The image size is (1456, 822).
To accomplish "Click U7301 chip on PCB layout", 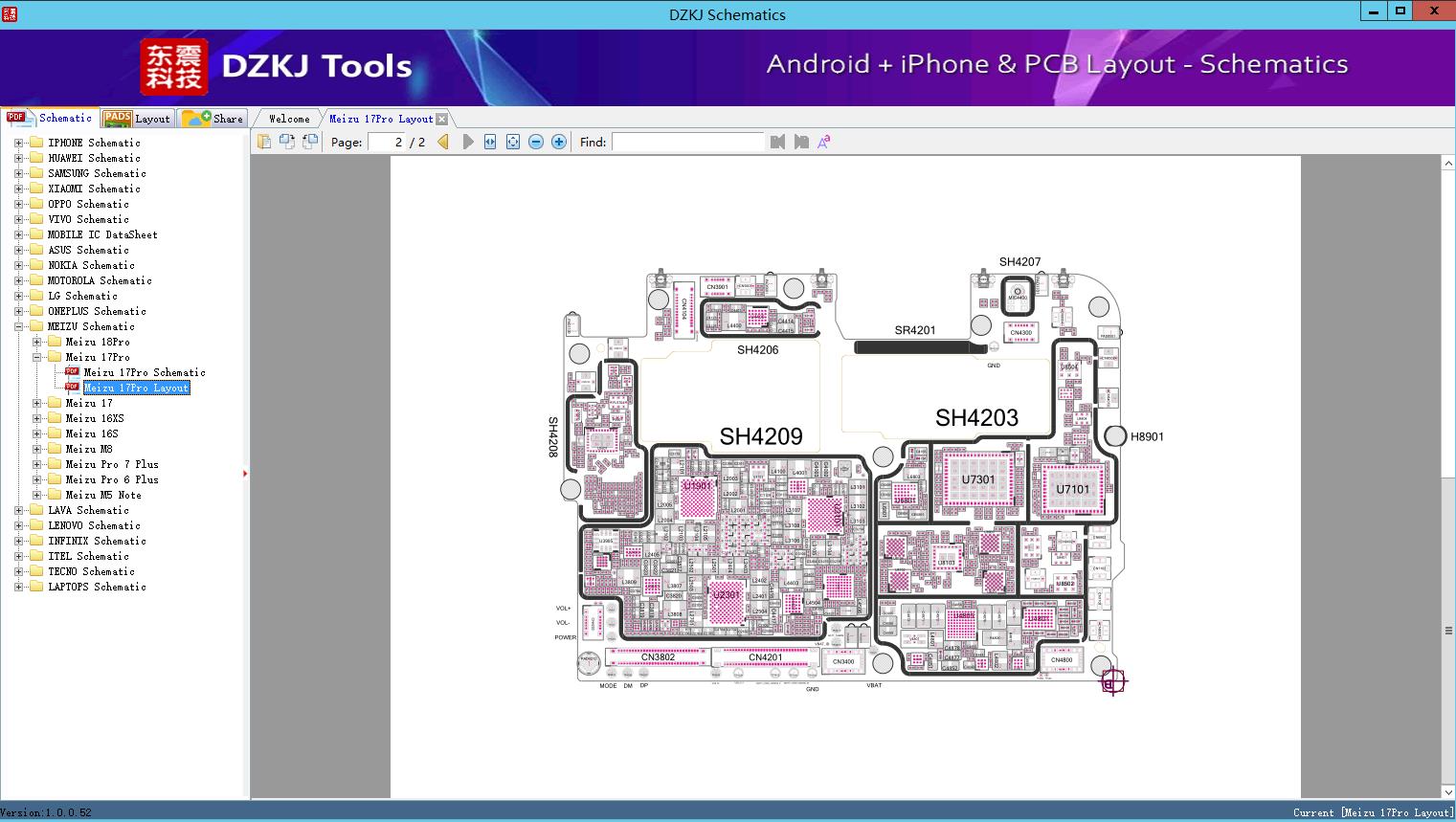I will click(x=977, y=479).
